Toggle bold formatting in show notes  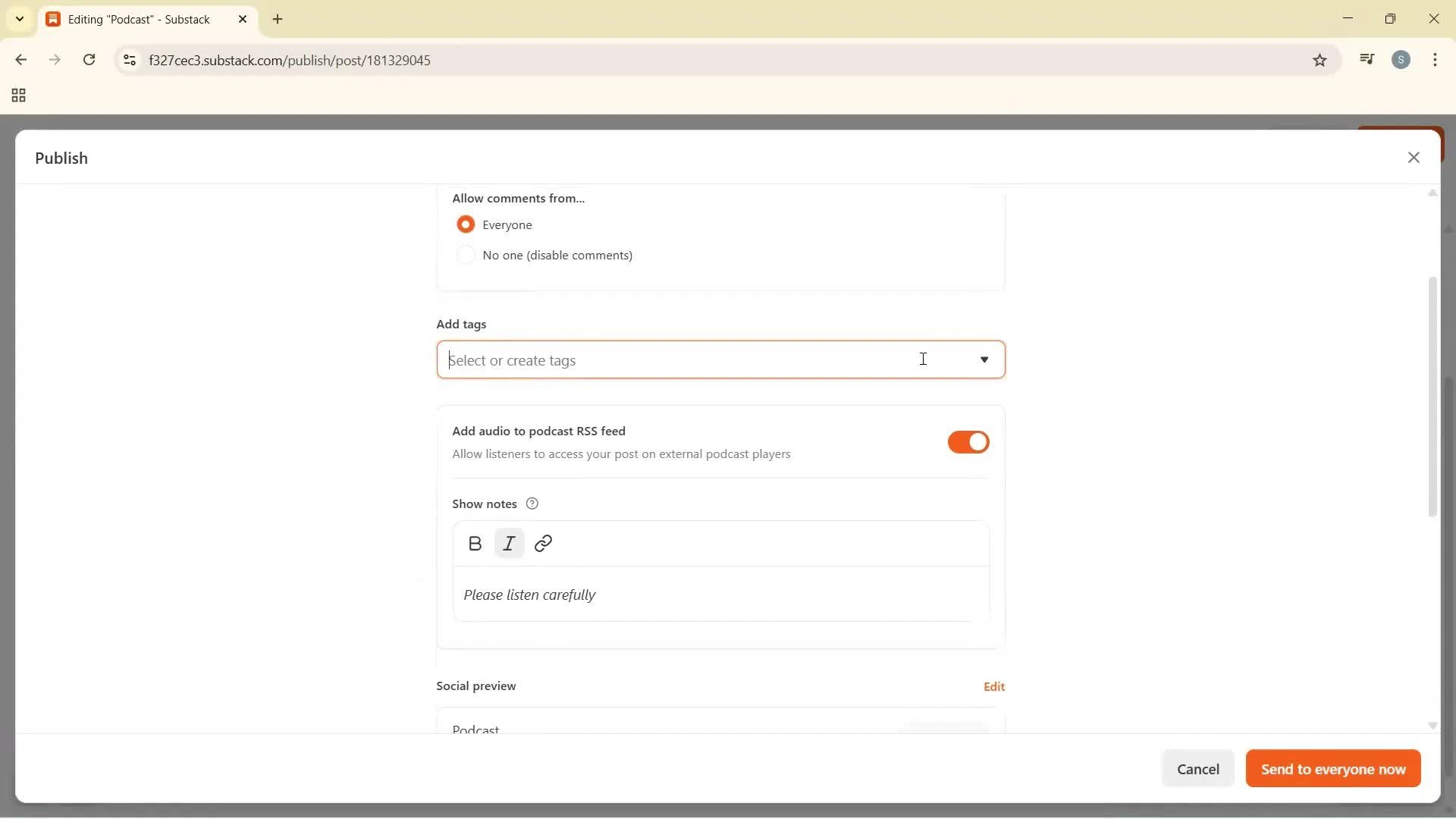pyautogui.click(x=475, y=543)
